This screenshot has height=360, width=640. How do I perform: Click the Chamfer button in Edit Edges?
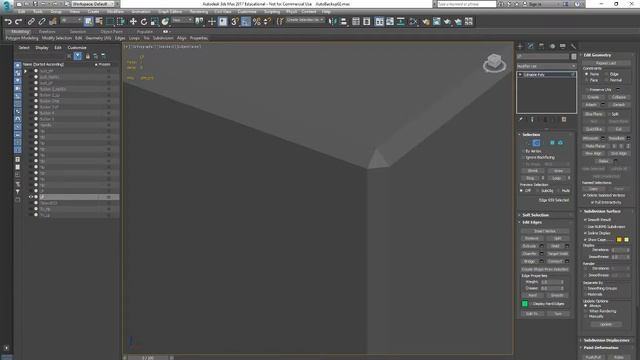point(529,254)
